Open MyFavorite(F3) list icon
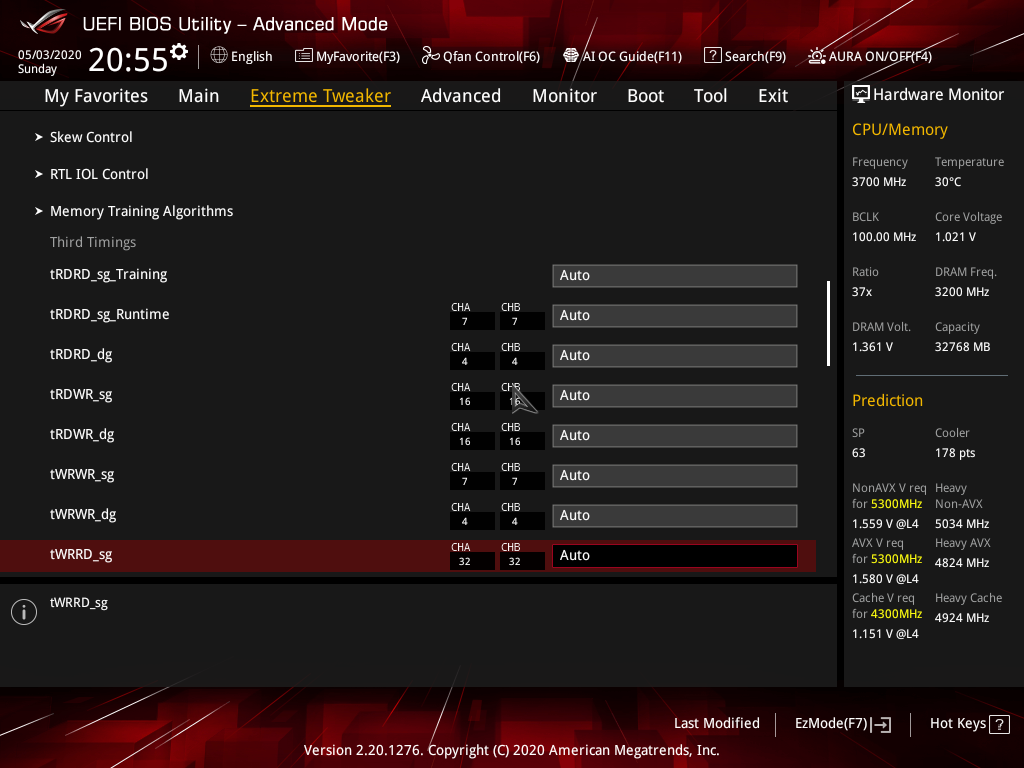 (x=303, y=56)
